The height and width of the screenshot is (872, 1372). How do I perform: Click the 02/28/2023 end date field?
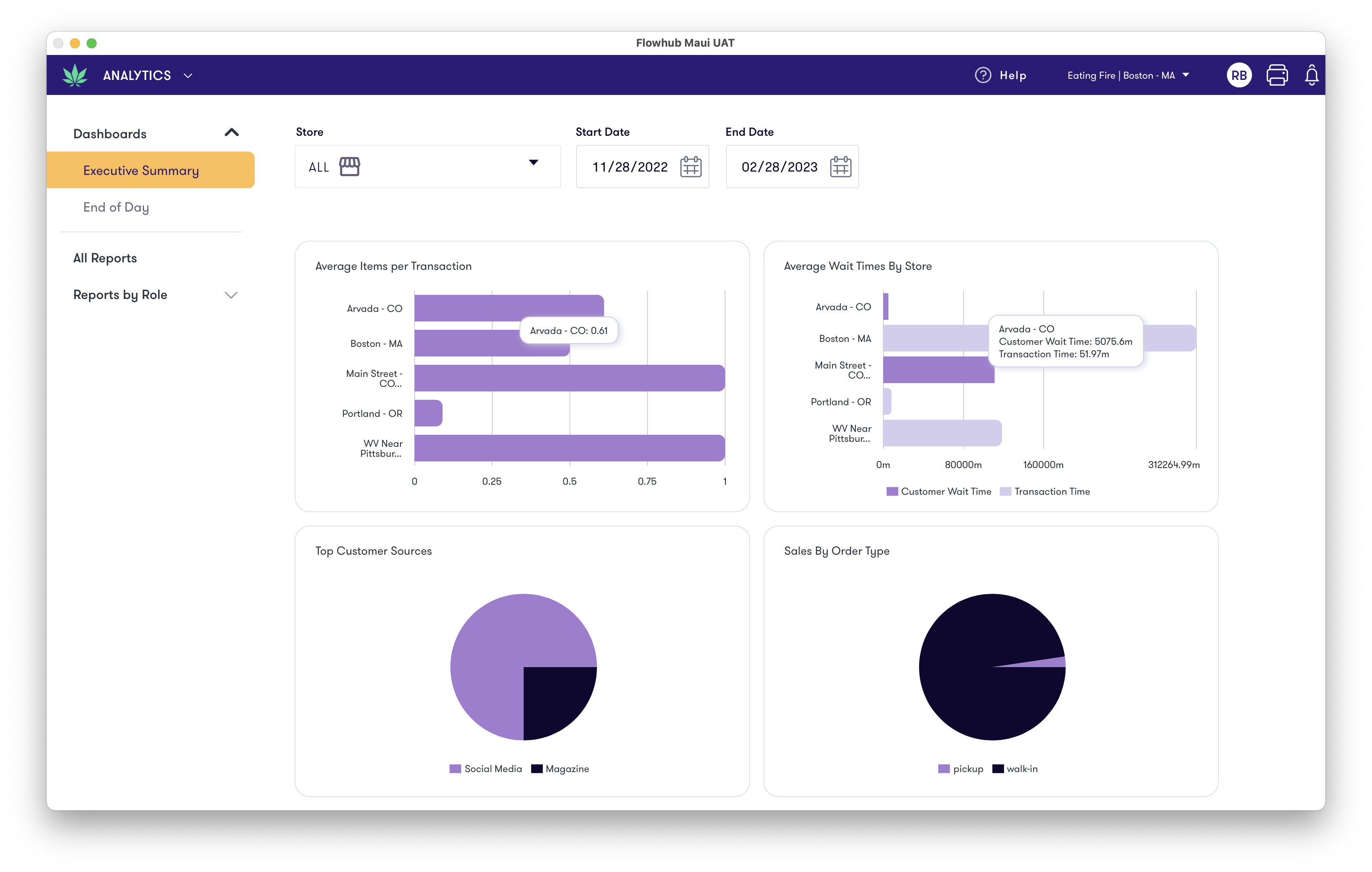pyautogui.click(x=792, y=167)
